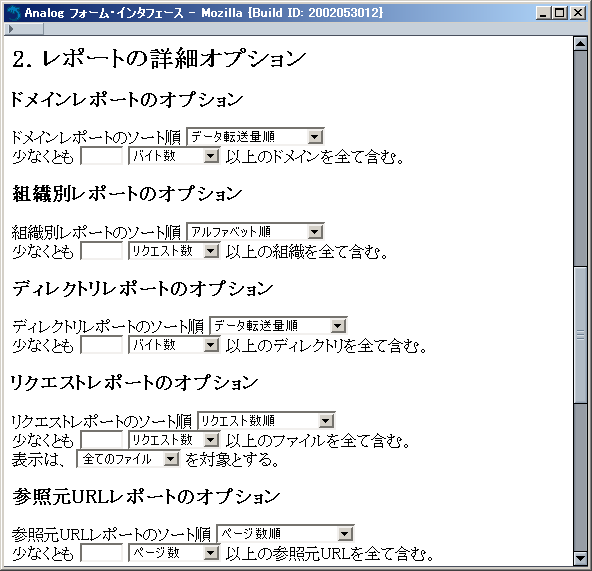Screen dimensions: 592x571
Task: Open referrer report ページ数 unit dropdown
Action: (174, 553)
